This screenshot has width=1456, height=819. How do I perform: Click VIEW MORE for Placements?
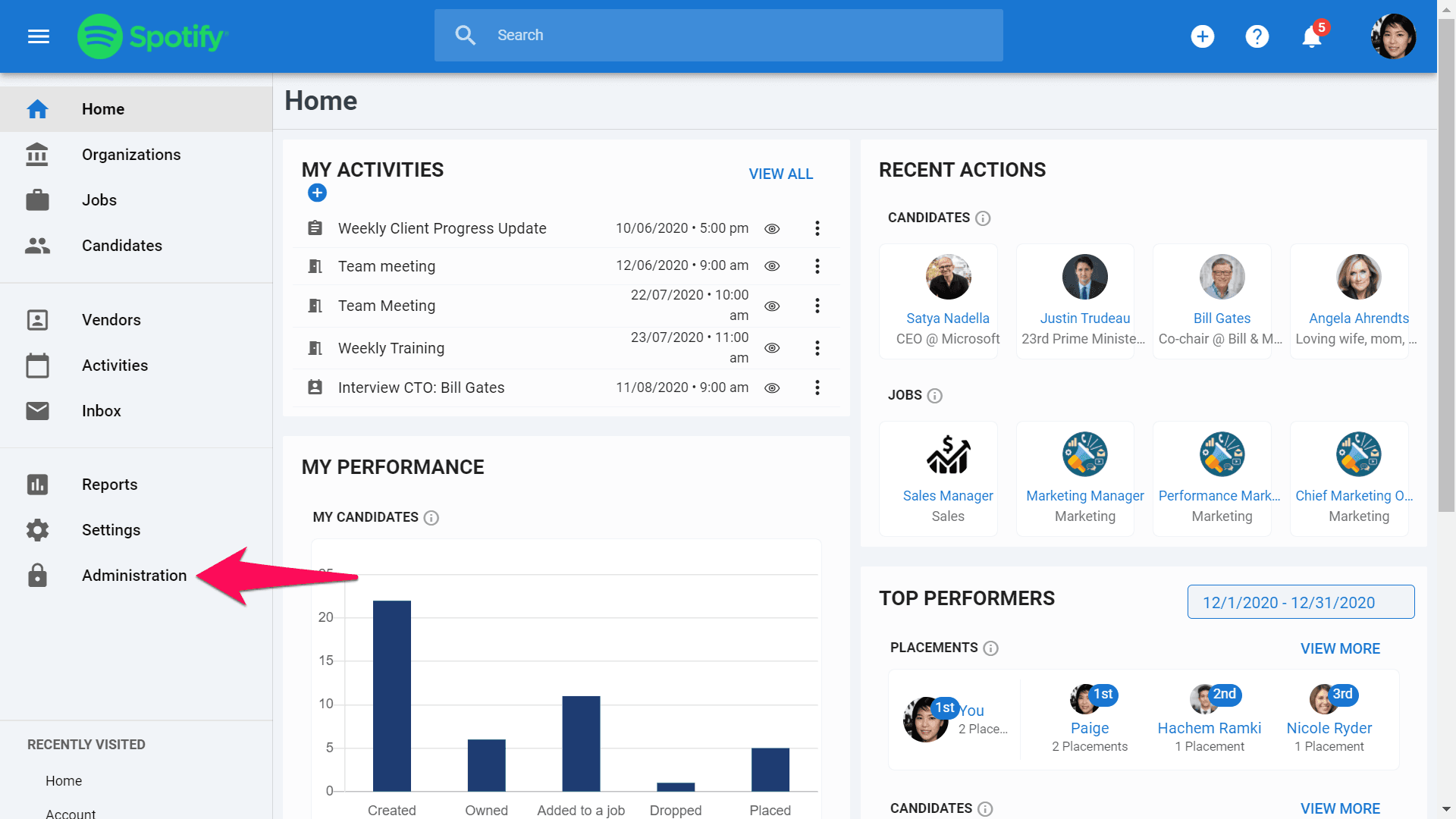pos(1340,649)
